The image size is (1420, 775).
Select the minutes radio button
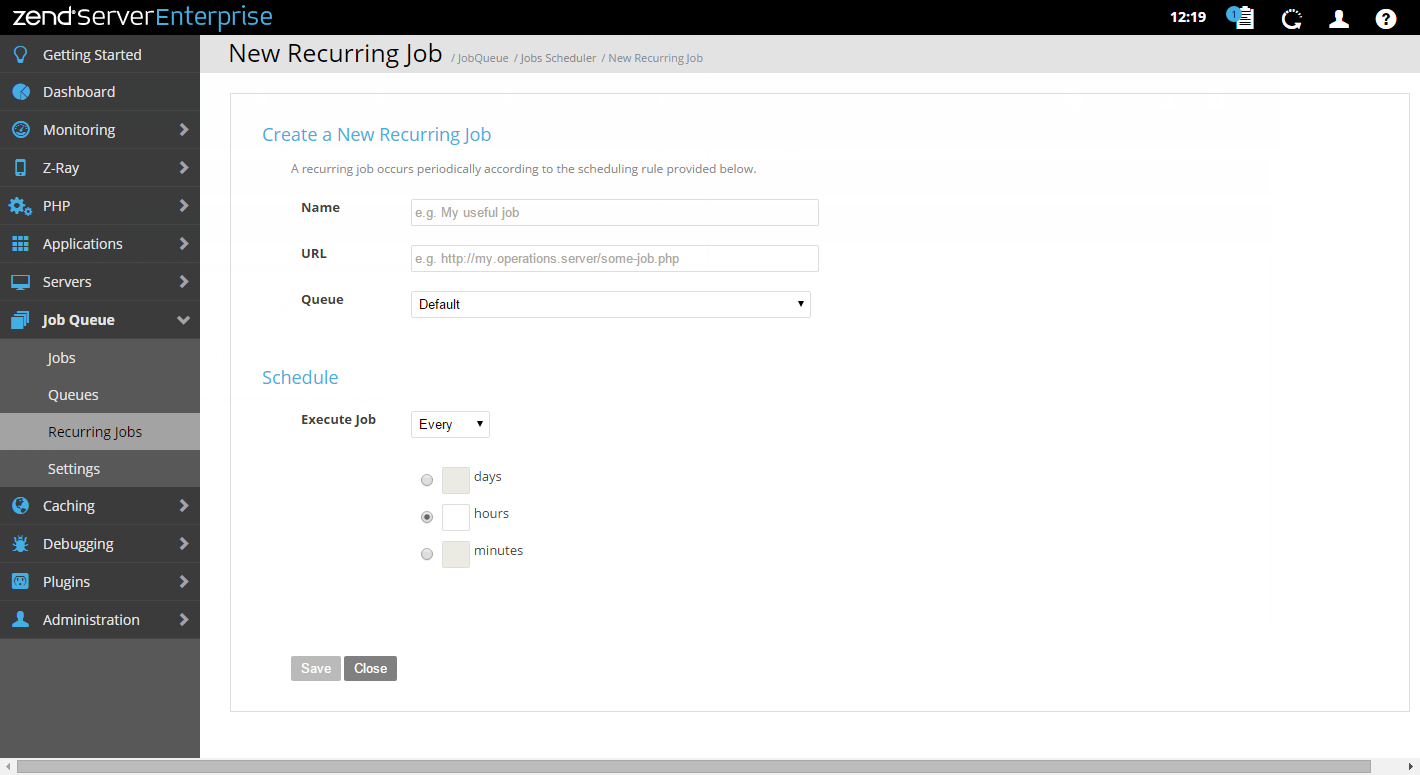point(427,554)
